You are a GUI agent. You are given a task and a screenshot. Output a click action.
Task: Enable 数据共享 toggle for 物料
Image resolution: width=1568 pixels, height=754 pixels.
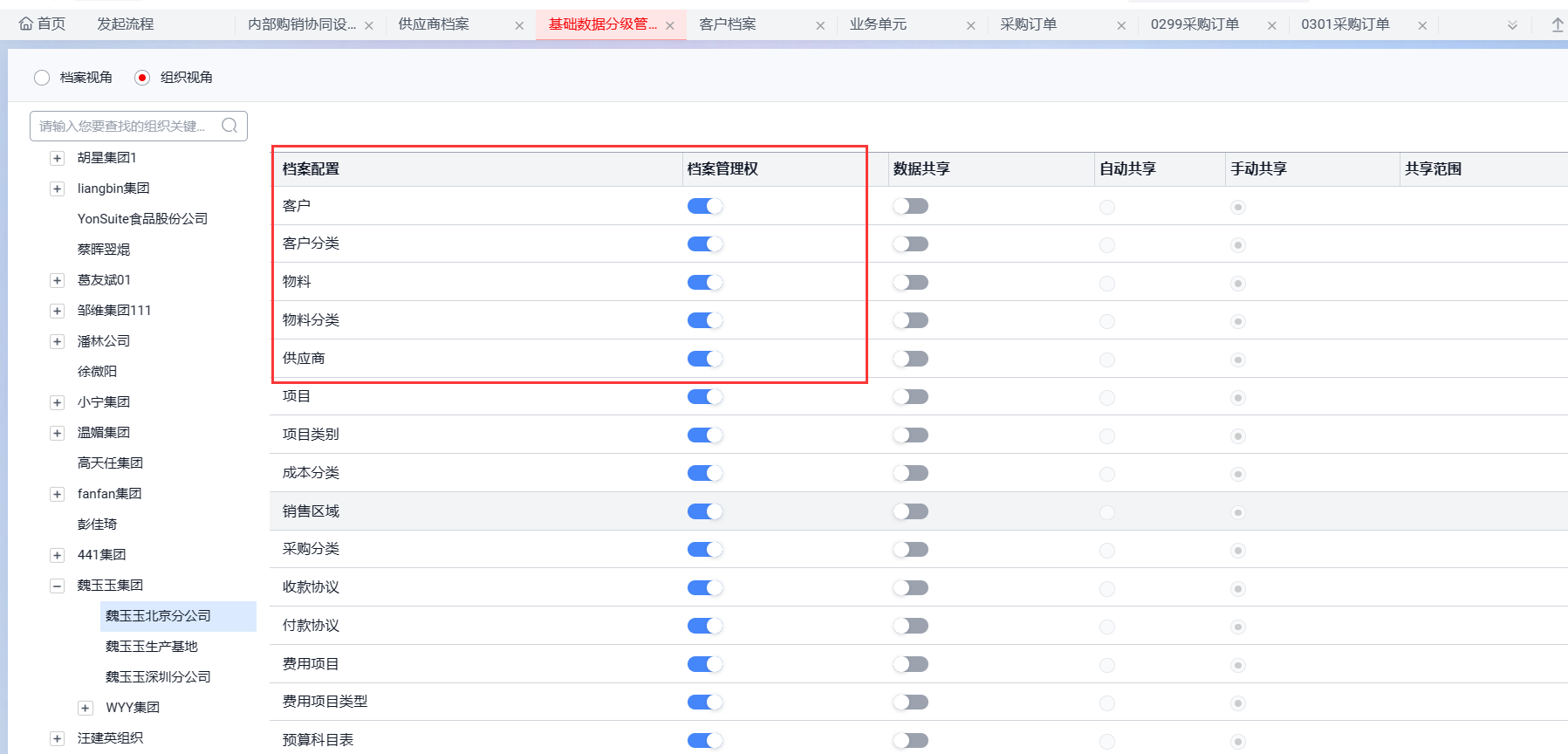[910, 283]
